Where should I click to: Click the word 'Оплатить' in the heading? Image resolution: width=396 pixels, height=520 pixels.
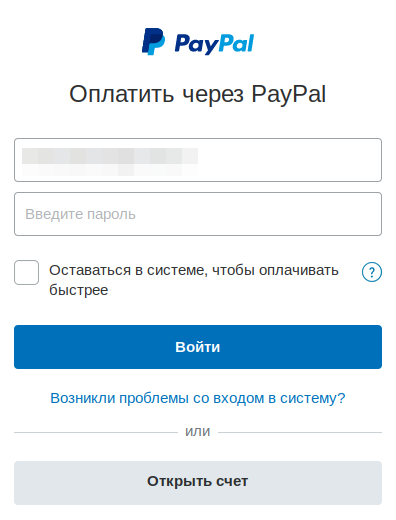pyautogui.click(x=121, y=94)
